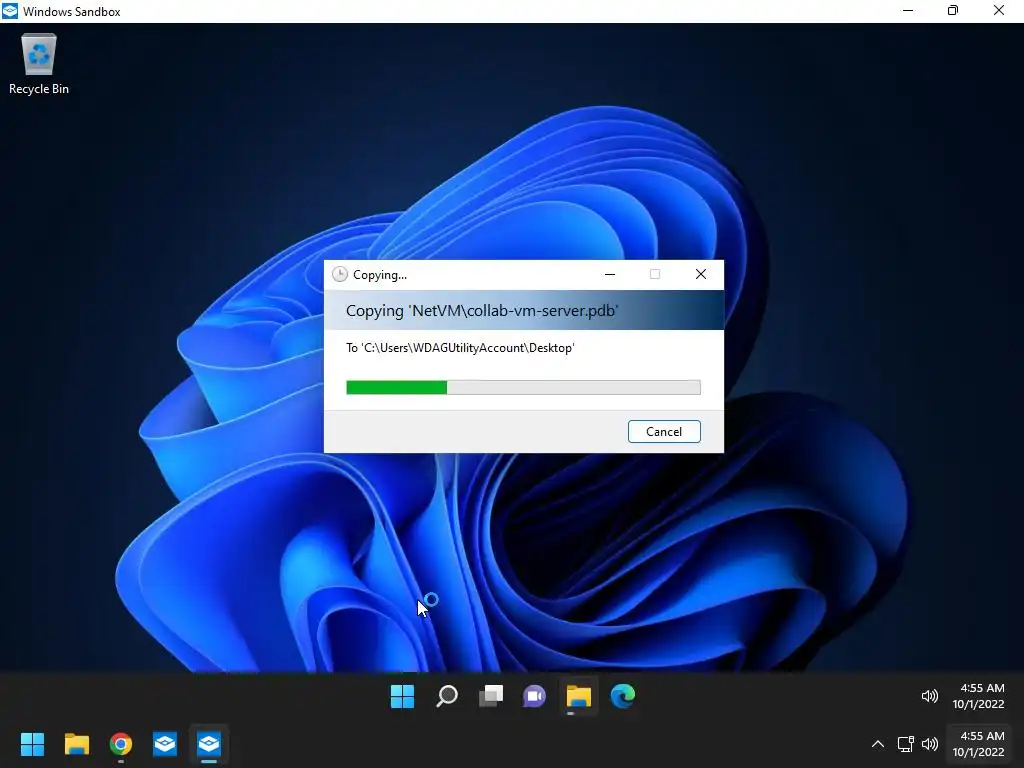Minimize the Windows Sandbox window

click(908, 10)
